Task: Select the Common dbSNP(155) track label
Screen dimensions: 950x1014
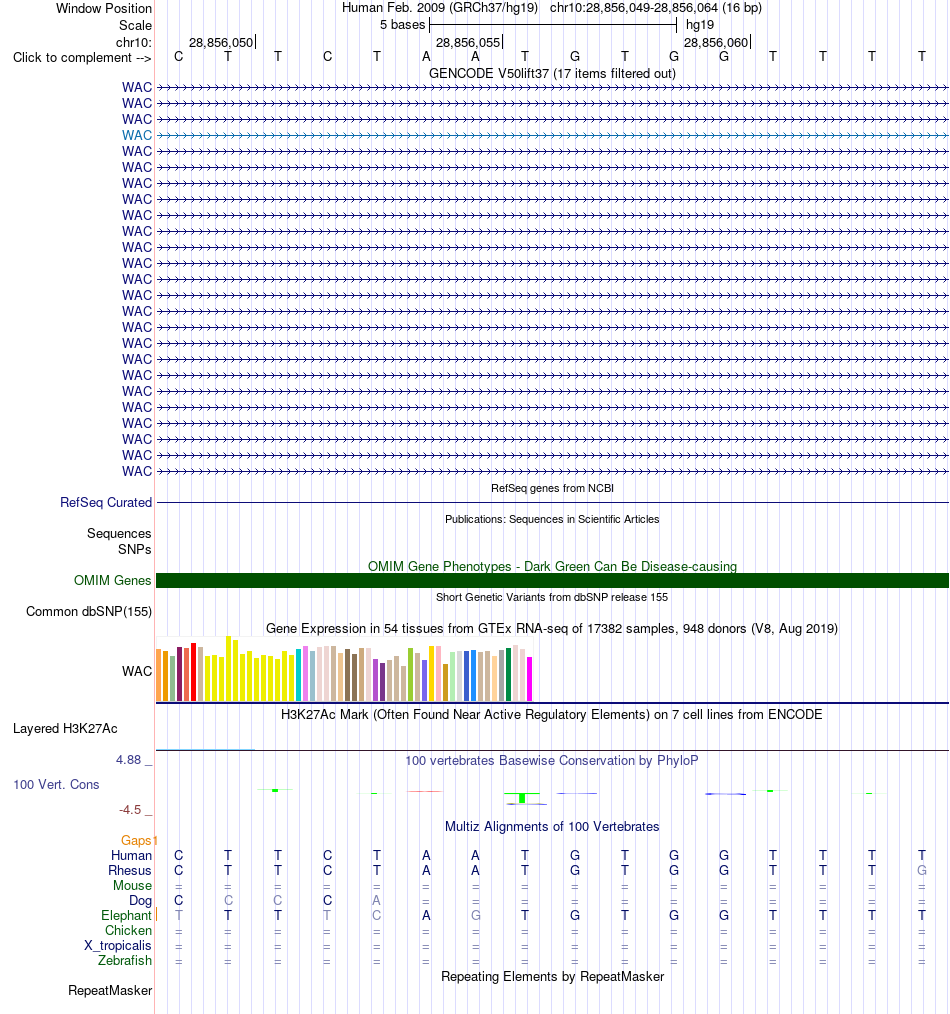Action: pyautogui.click(x=89, y=612)
